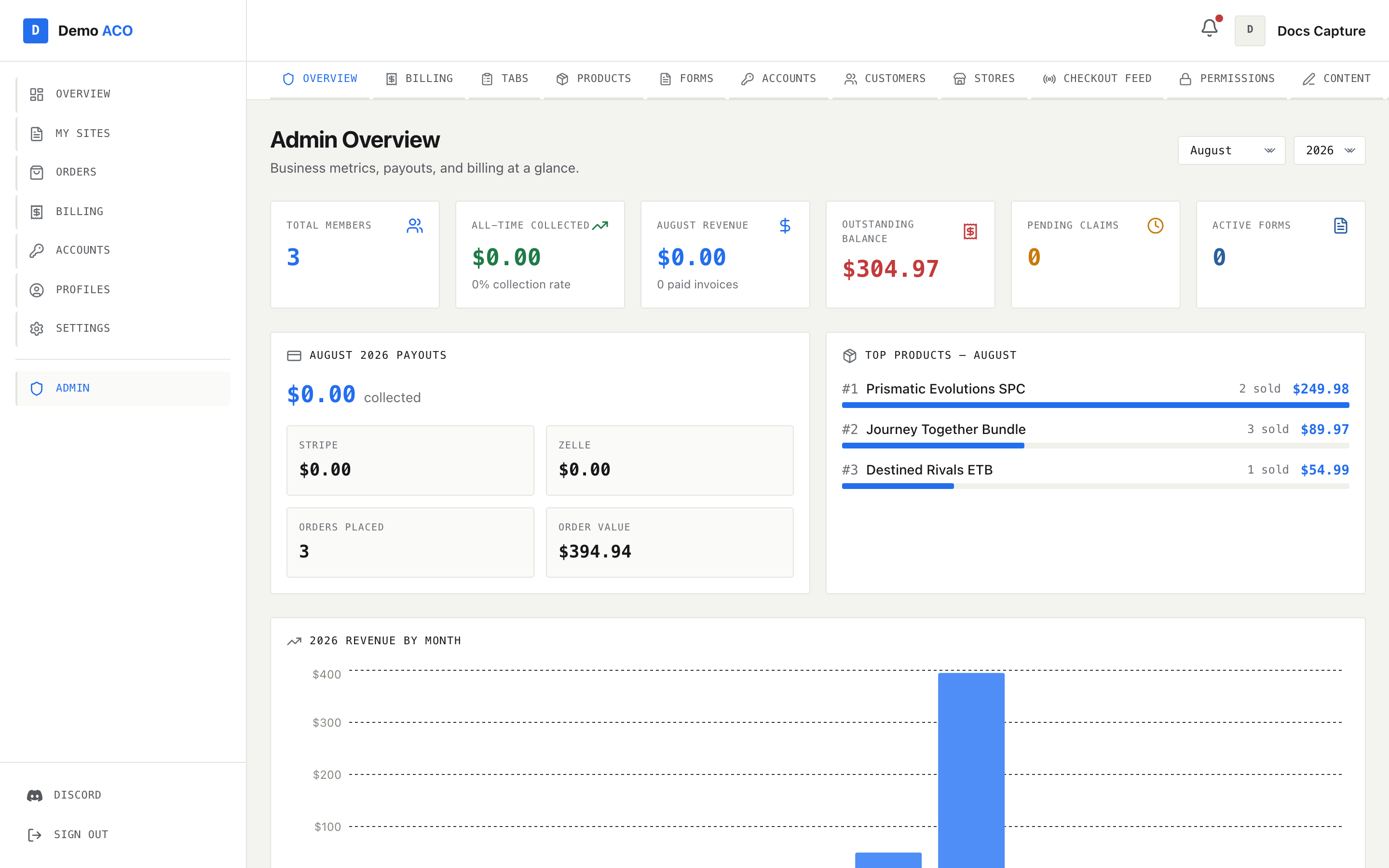Click the payouts credit card icon
The width and height of the screenshot is (1389, 868).
click(x=294, y=355)
